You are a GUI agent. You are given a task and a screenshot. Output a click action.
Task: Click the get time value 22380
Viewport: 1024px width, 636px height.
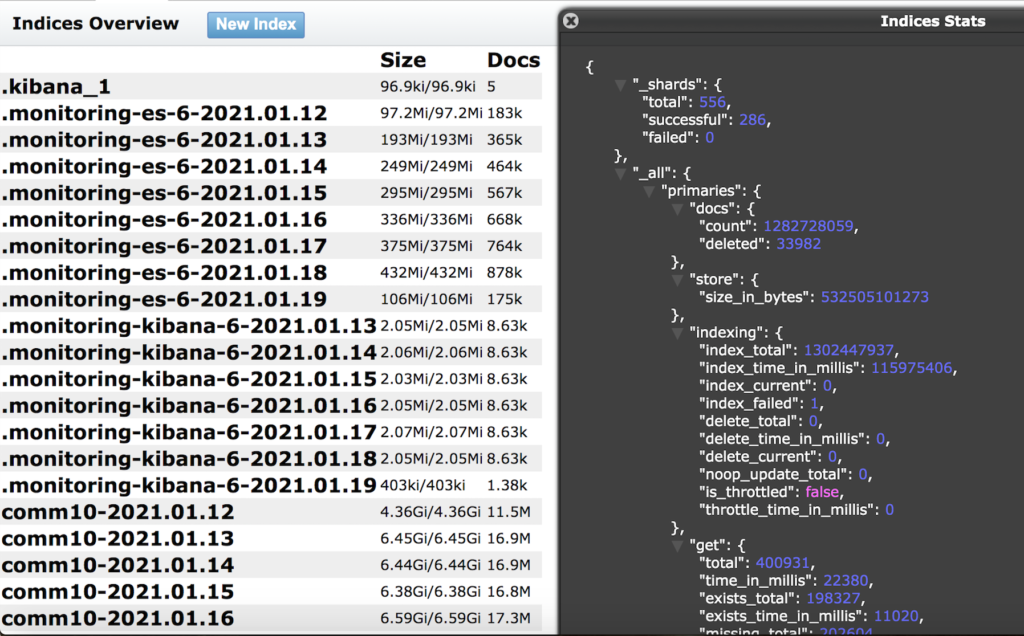pyautogui.click(x=846, y=581)
